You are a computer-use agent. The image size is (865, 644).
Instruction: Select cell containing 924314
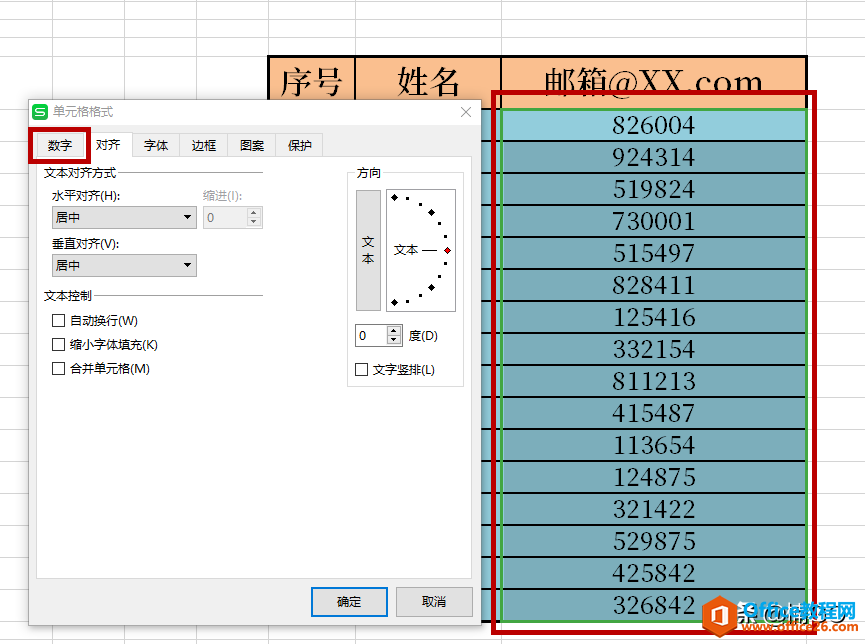click(x=654, y=157)
